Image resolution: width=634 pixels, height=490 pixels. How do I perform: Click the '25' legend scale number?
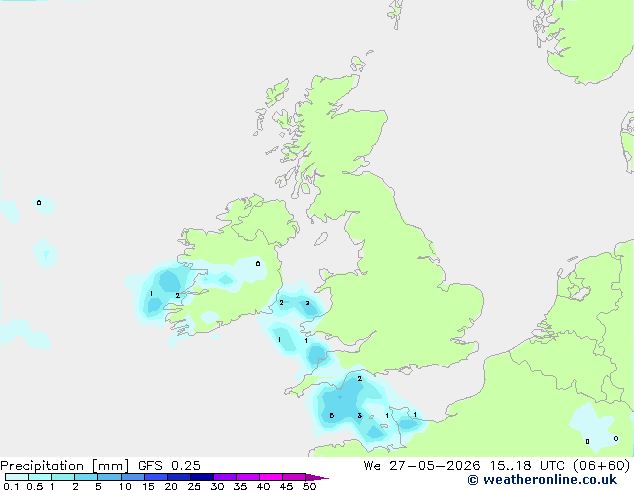pos(194,486)
